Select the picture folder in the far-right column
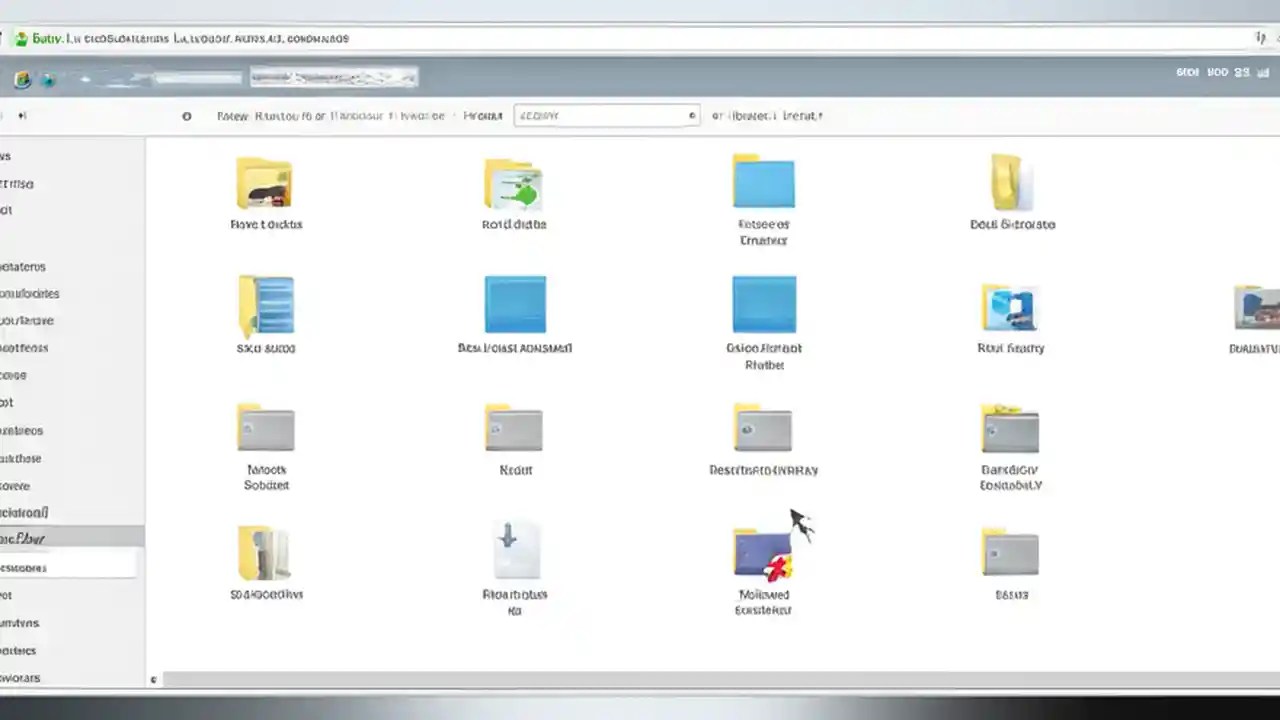This screenshot has width=1280, height=720. 1255,305
